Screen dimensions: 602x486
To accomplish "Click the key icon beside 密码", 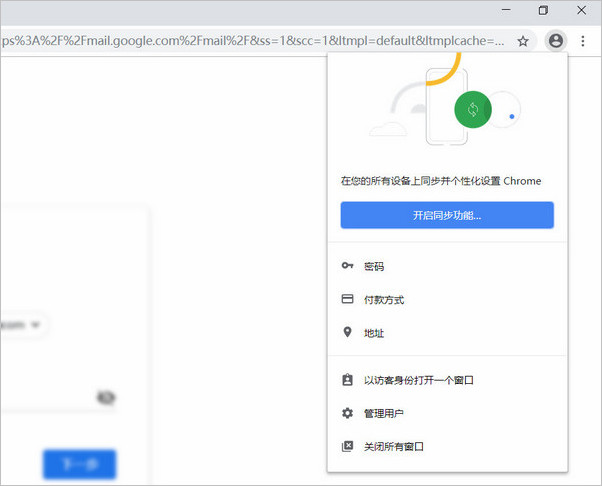I will (x=347, y=266).
